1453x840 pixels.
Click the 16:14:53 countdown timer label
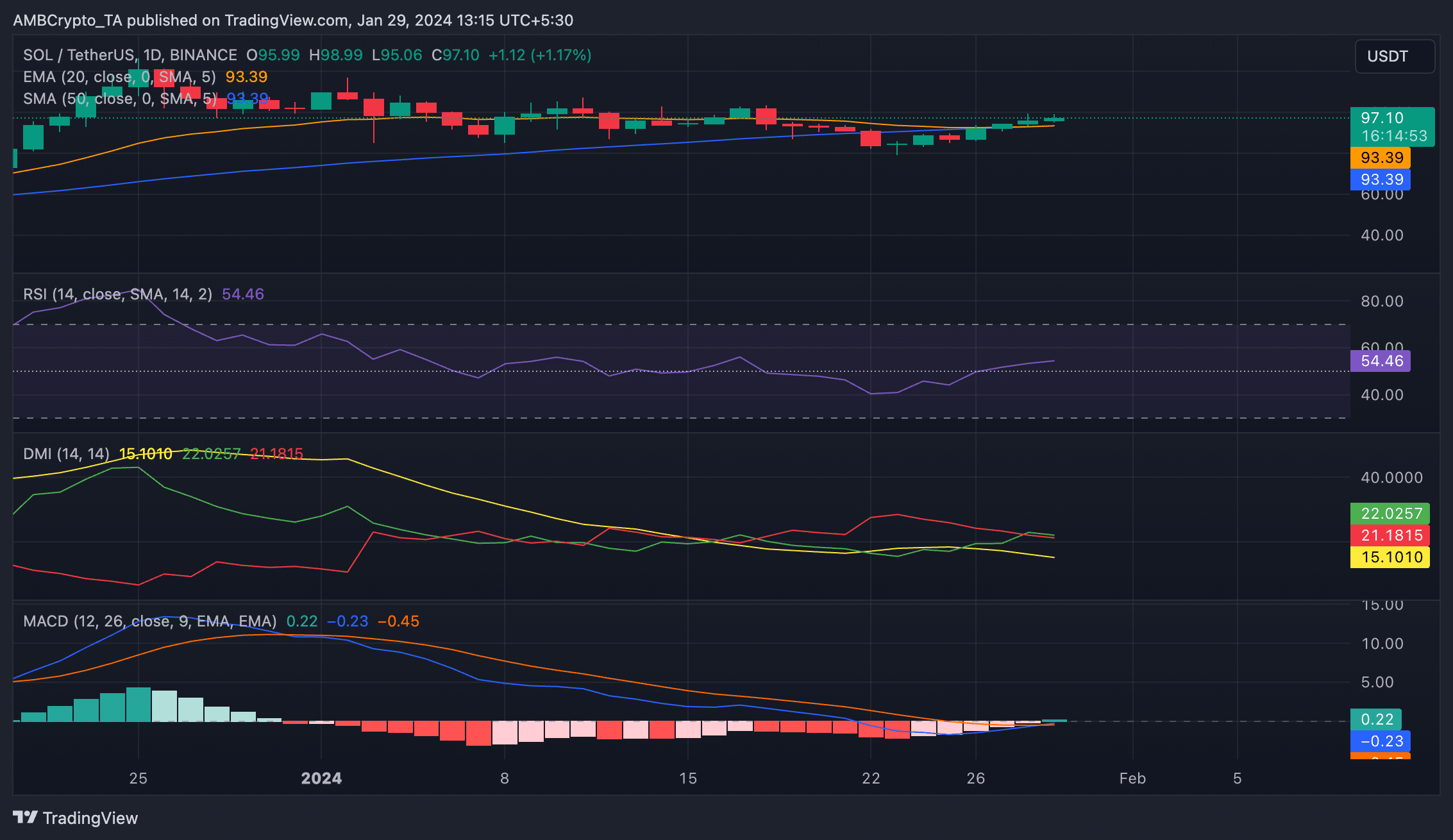coord(1394,136)
